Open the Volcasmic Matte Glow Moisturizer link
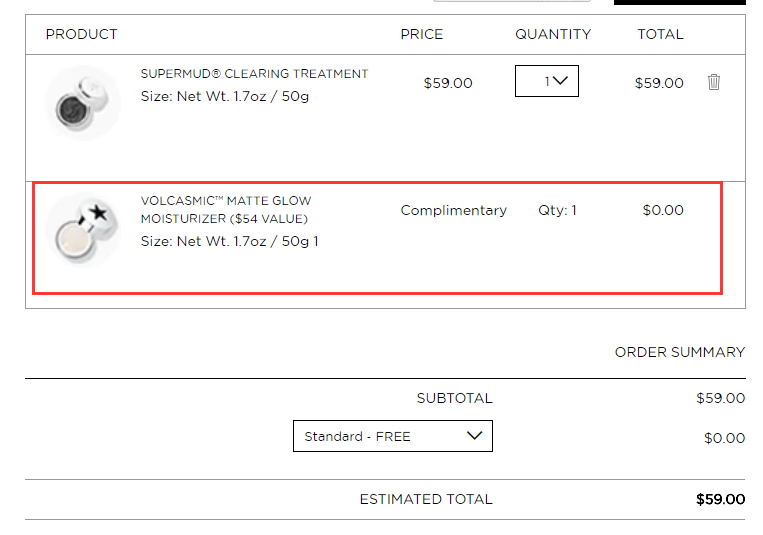 (x=226, y=210)
